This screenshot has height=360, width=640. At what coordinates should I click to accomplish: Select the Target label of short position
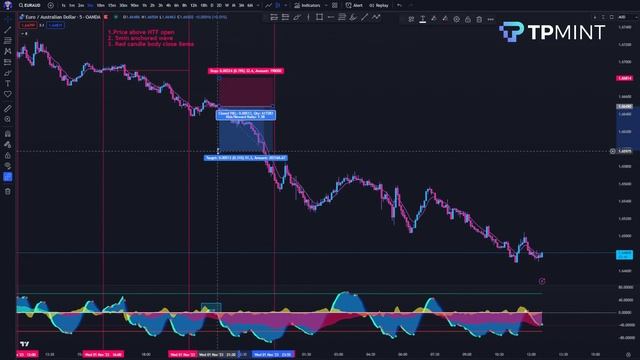246,158
